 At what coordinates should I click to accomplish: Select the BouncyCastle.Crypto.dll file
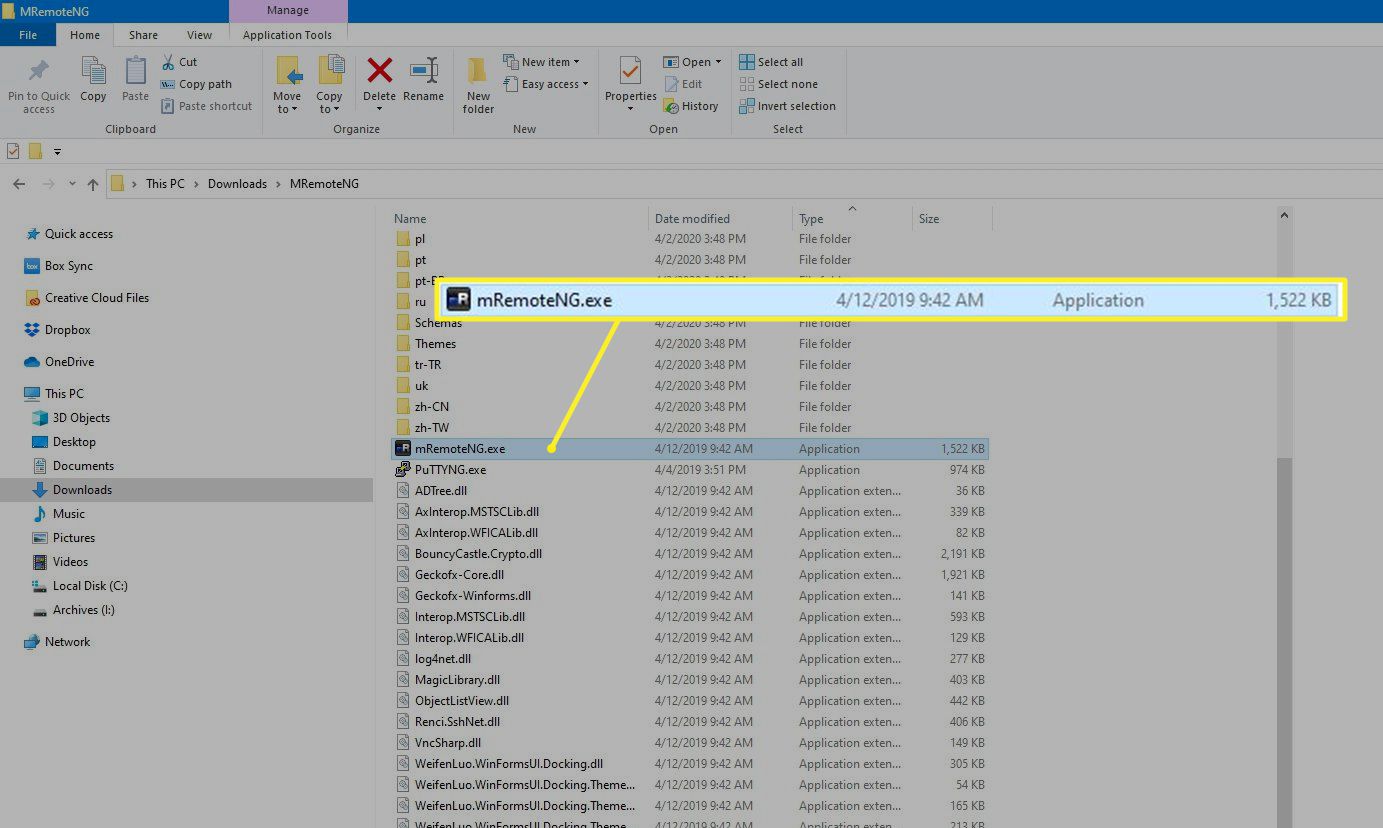[x=478, y=554]
